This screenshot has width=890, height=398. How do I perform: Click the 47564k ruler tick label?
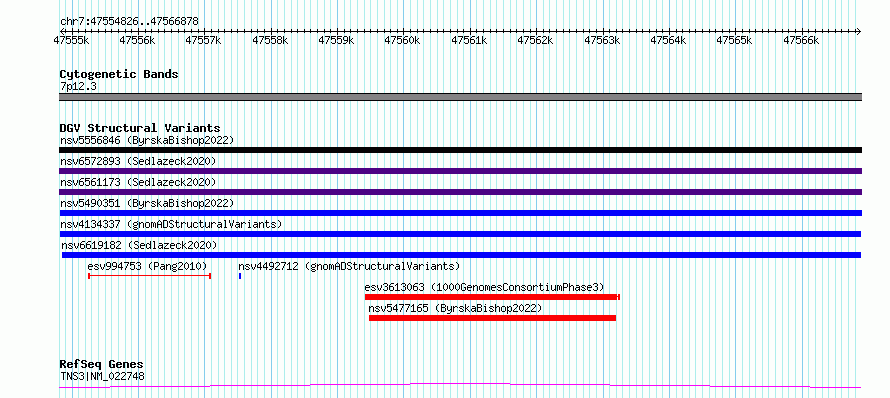(x=669, y=40)
